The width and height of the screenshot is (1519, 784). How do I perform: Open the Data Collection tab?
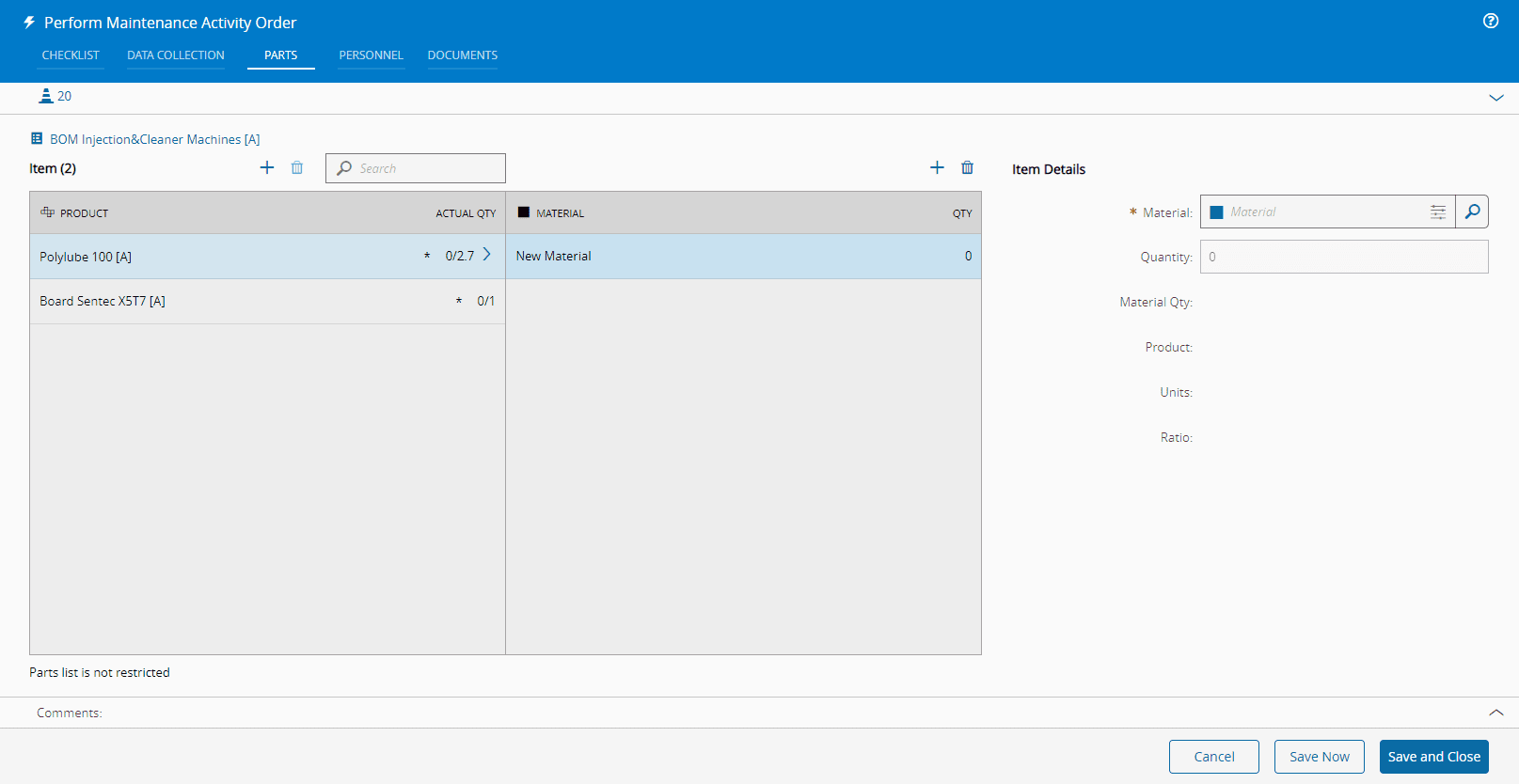(176, 55)
